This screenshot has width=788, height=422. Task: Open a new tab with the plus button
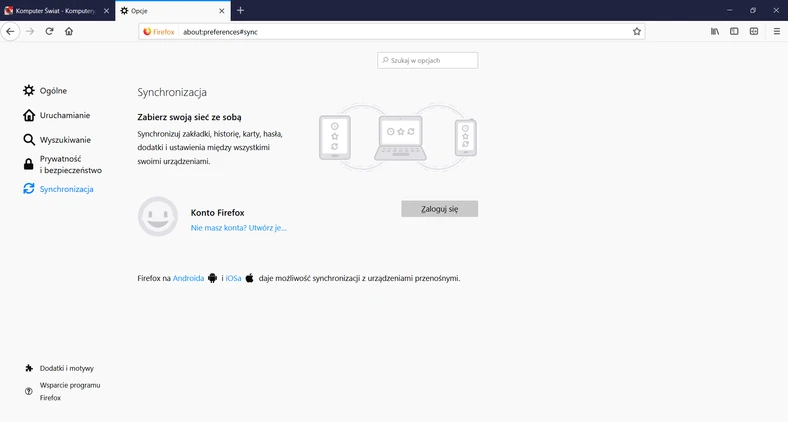240,10
